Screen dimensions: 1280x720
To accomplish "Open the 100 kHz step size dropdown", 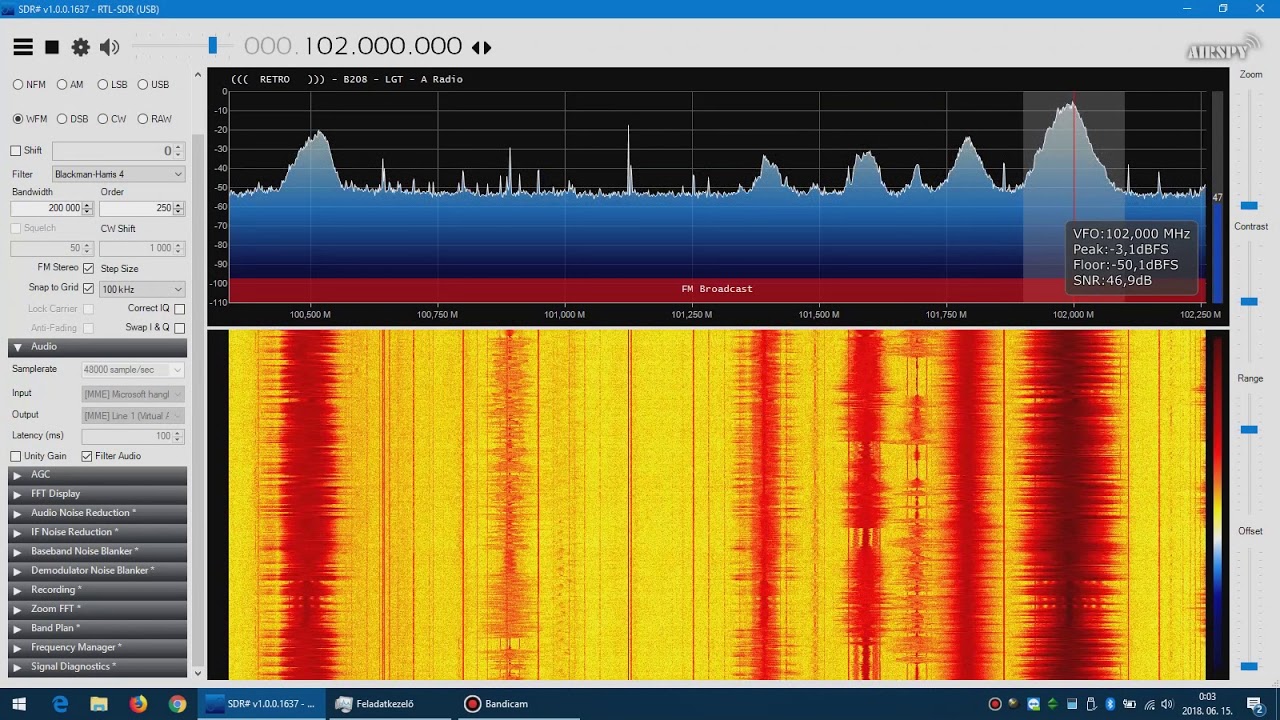I will (x=142, y=289).
